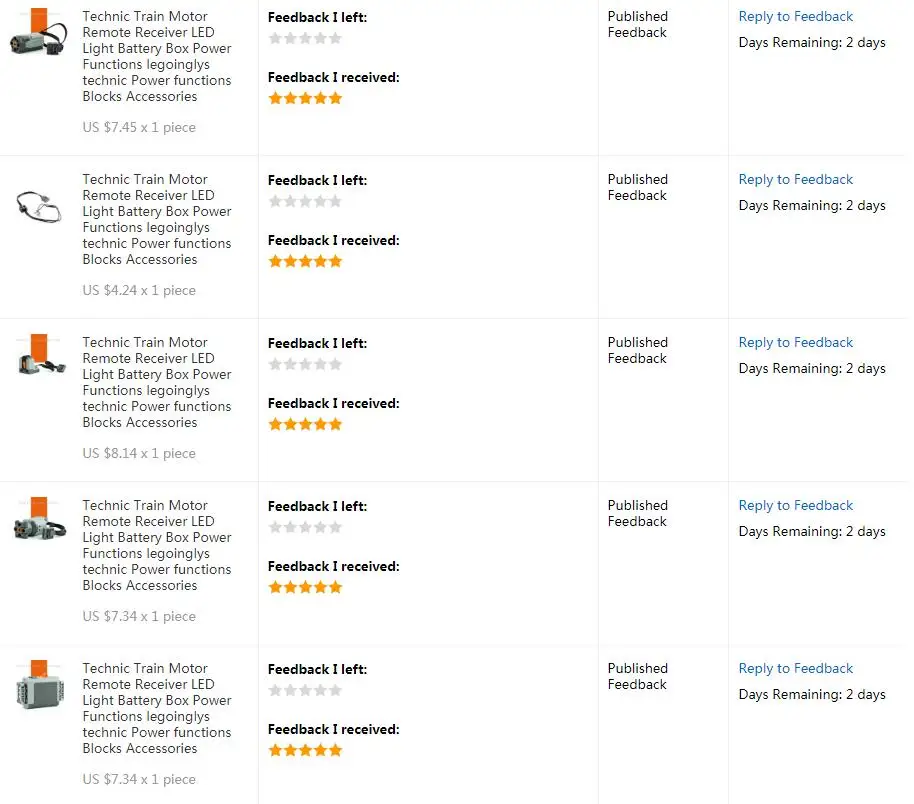Click gray stars left for $4.24 item

(305, 202)
